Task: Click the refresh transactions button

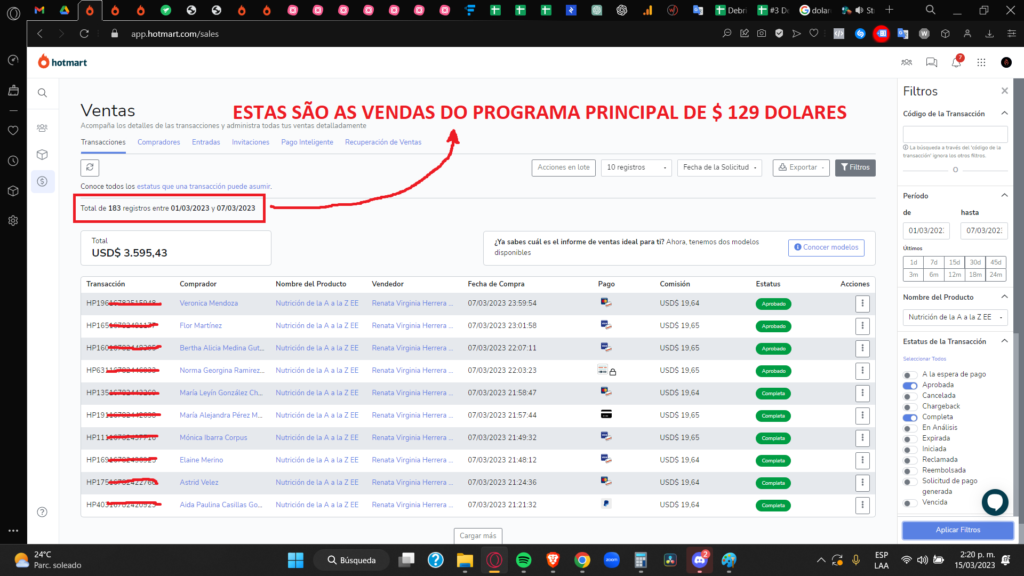Action: tap(90, 167)
